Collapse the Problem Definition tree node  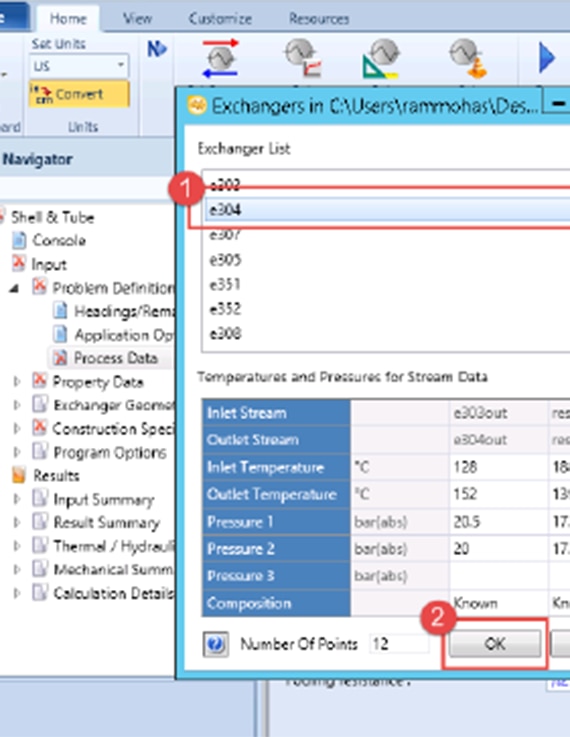tap(15, 288)
